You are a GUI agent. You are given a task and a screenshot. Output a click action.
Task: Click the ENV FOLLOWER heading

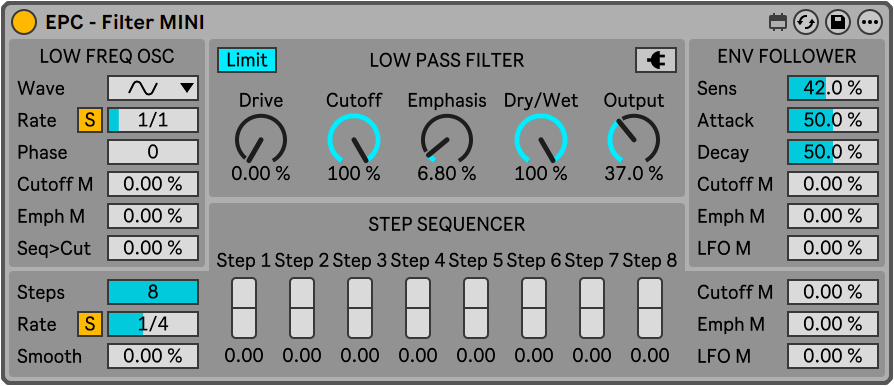click(x=787, y=56)
